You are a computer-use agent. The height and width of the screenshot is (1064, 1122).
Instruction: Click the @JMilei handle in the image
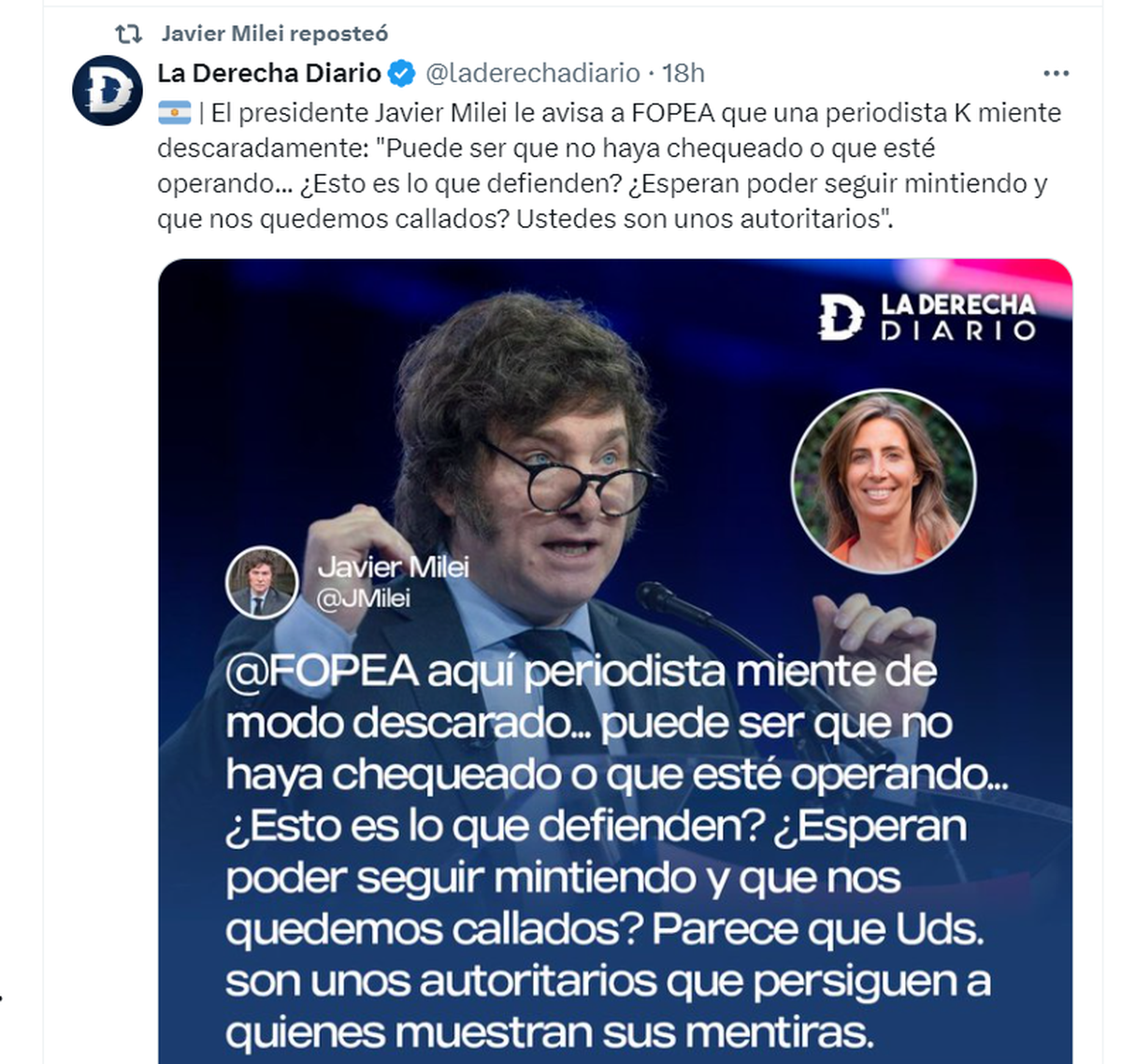coord(364,597)
